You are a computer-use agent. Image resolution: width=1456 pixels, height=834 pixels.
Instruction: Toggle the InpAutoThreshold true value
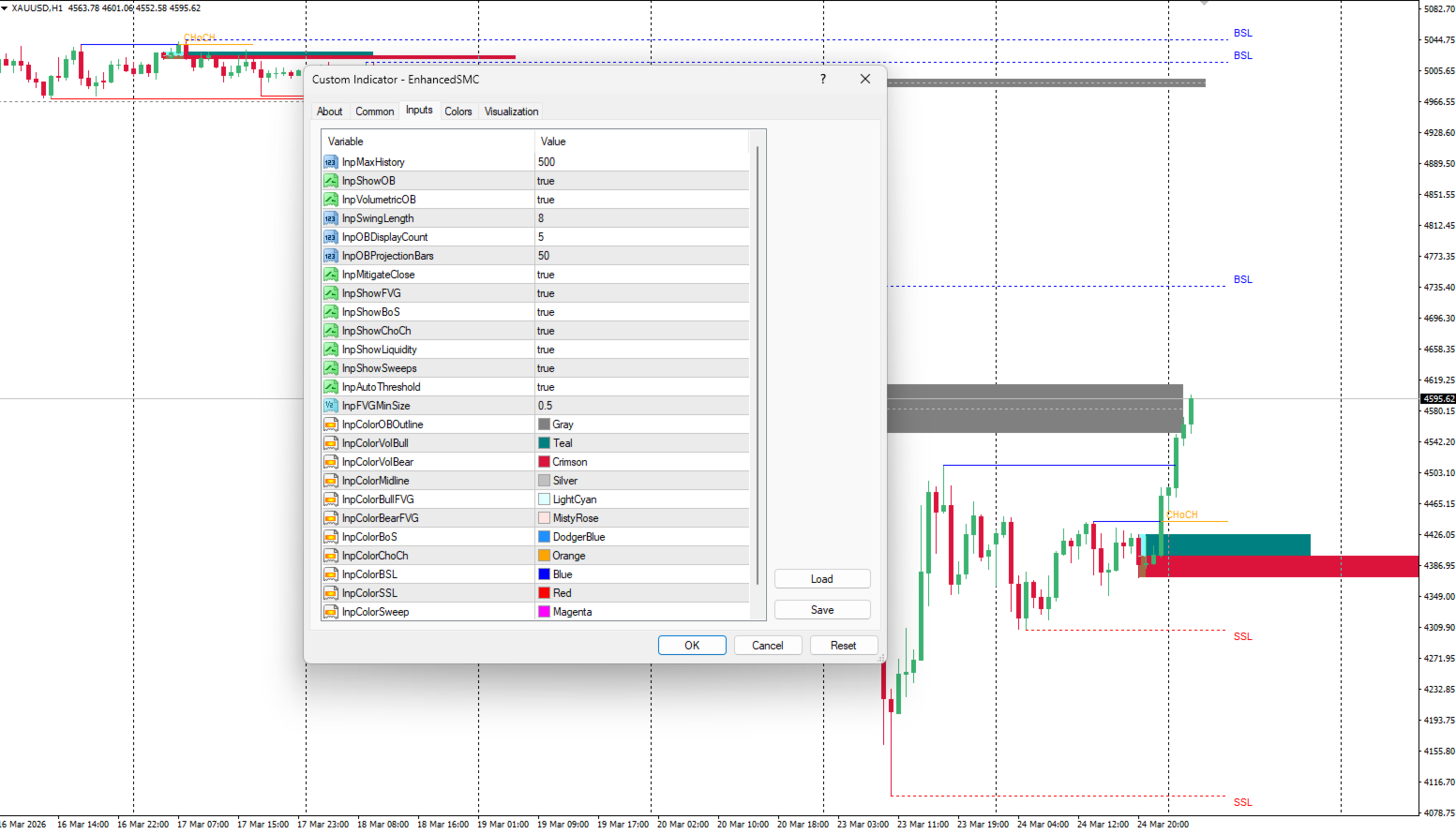(642, 387)
